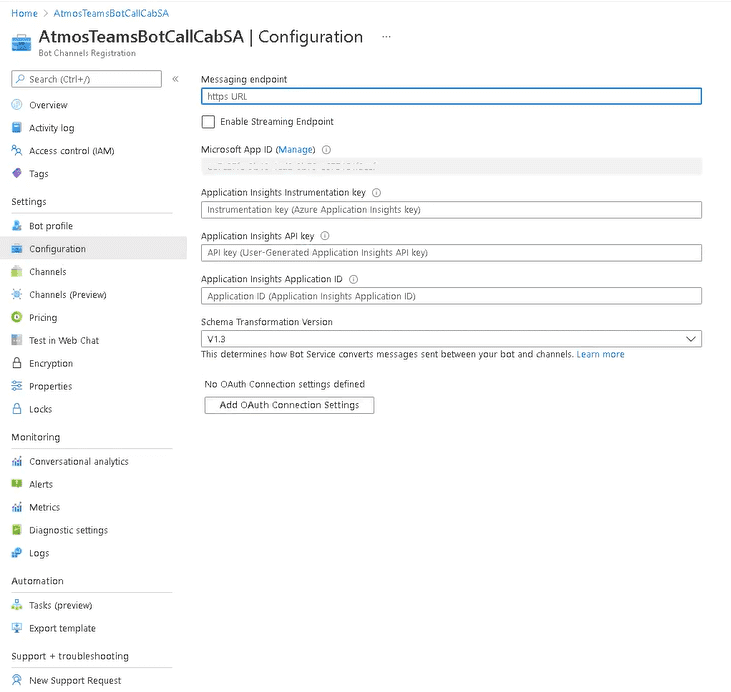Focus the Application Insights Instrumentation key field
This screenshot has height=692, width=731.
coord(451,210)
